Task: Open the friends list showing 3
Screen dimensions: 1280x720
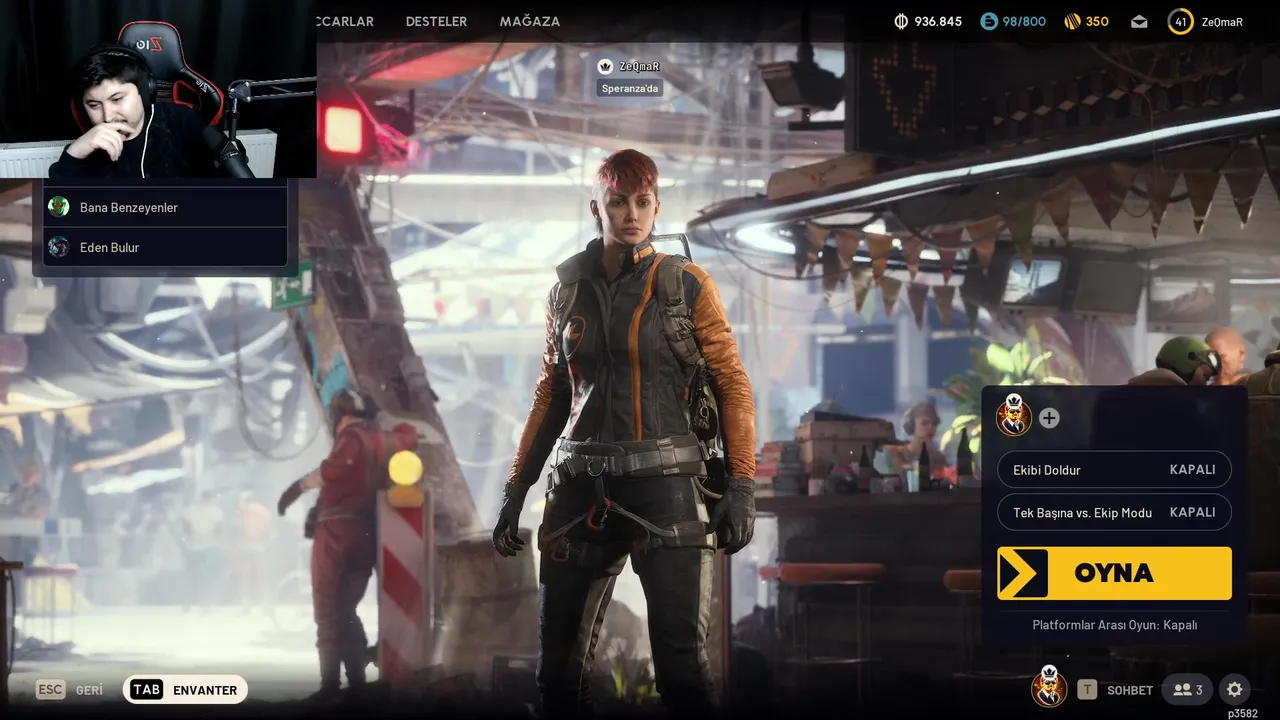Action: (1187, 690)
